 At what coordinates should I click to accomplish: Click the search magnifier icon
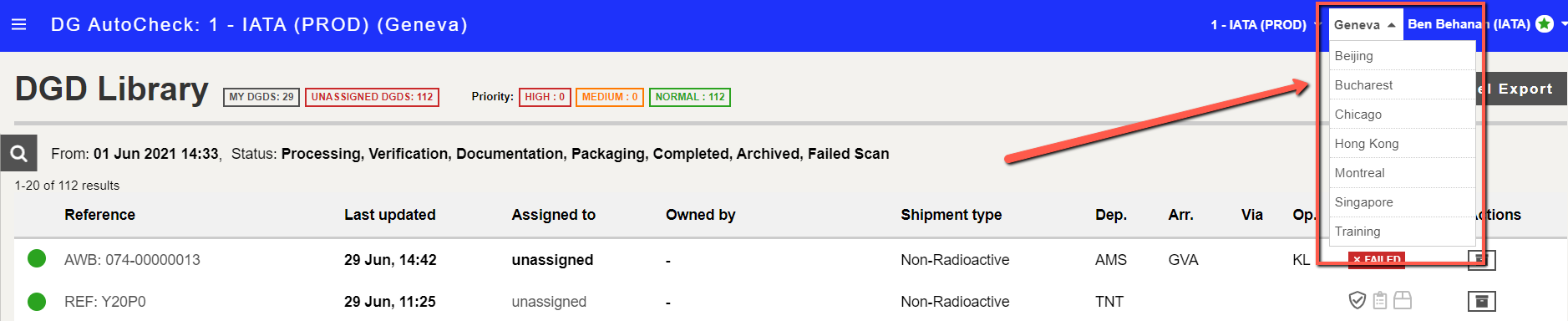(x=18, y=154)
